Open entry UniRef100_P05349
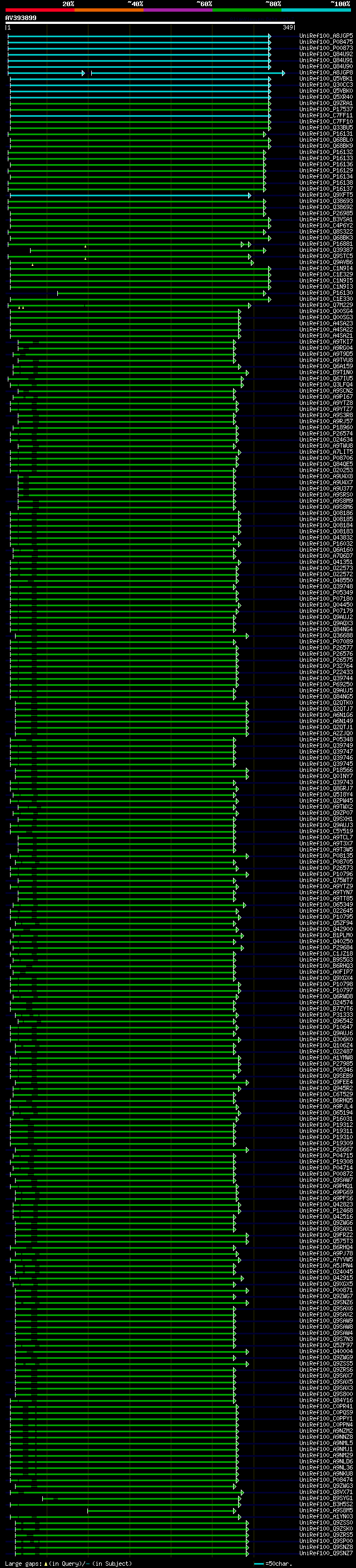 (325, 593)
